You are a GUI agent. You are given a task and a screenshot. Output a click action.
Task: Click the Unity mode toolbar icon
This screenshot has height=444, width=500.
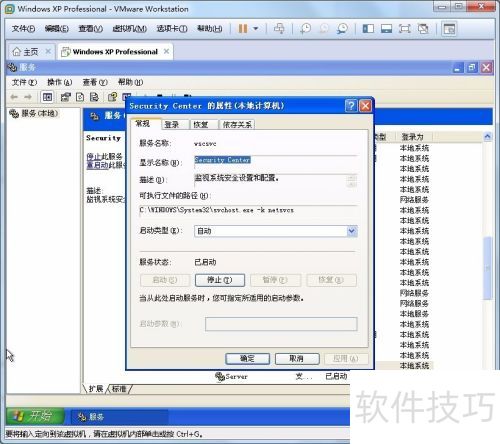click(423, 29)
